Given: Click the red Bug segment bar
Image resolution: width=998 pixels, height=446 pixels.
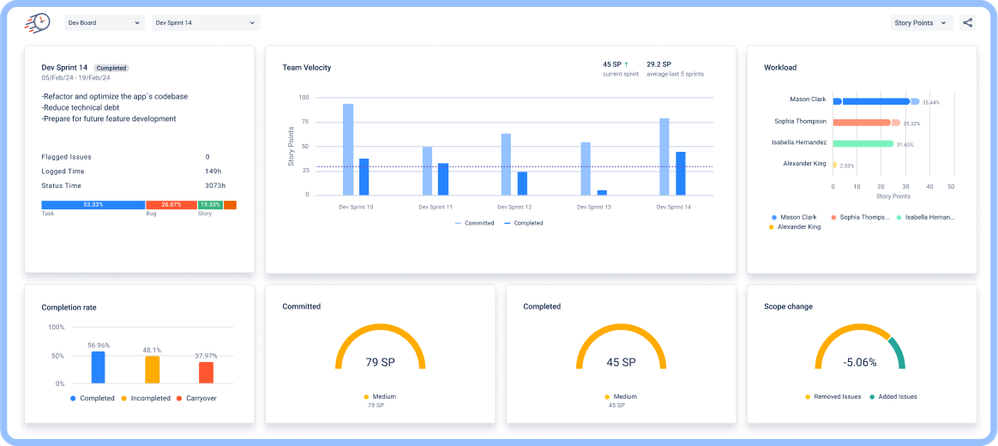Looking at the screenshot, I should tap(170, 205).
